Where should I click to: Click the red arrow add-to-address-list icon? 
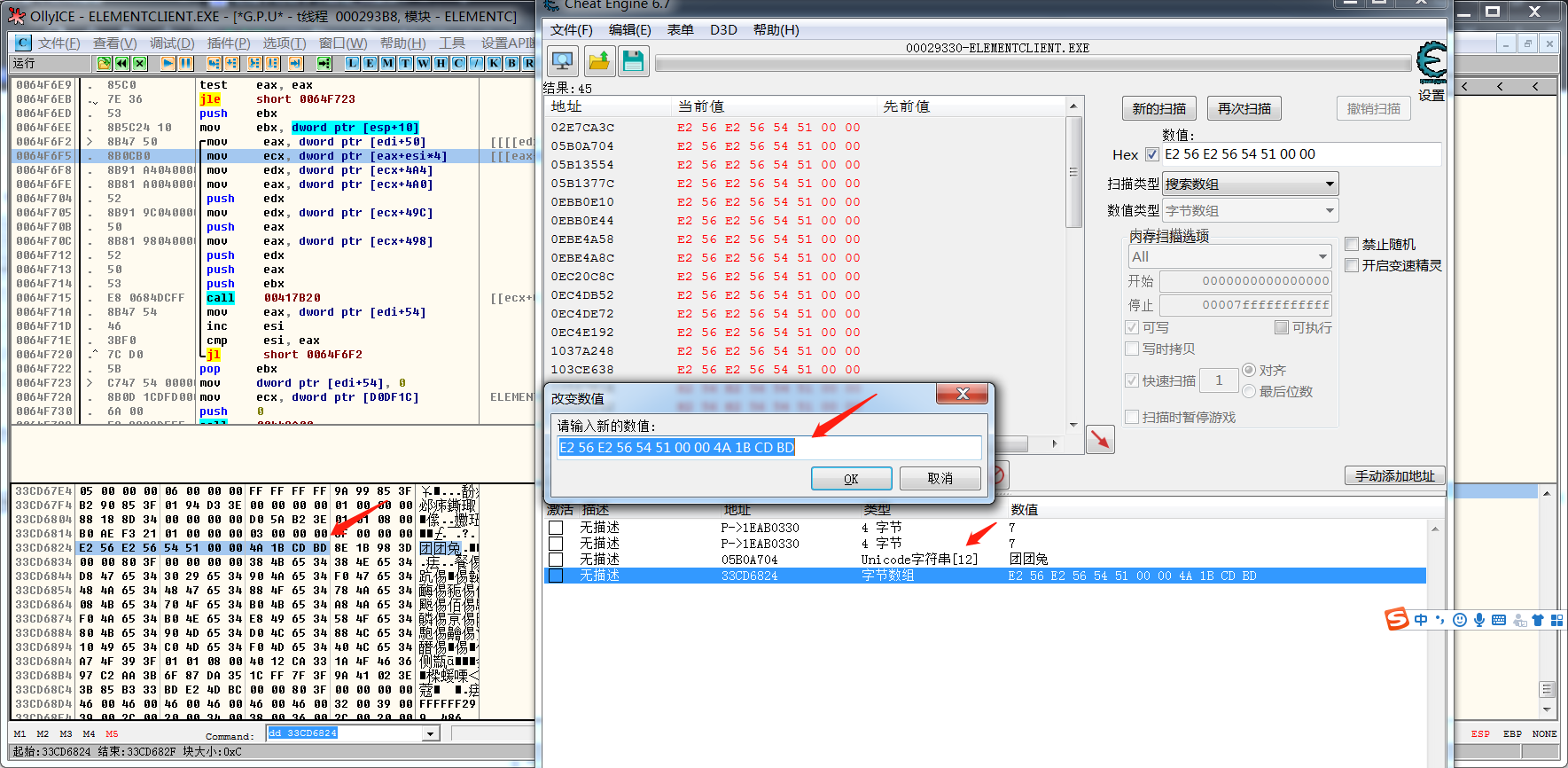click(1100, 439)
